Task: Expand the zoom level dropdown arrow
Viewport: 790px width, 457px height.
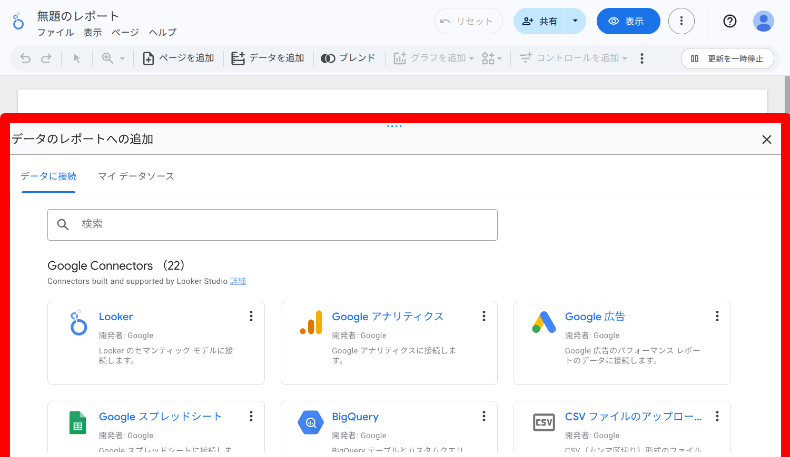Action: tap(122, 59)
